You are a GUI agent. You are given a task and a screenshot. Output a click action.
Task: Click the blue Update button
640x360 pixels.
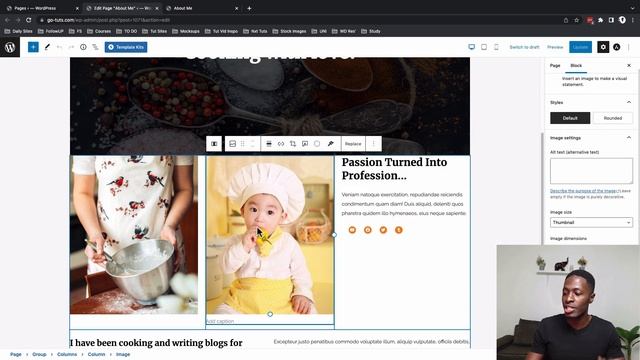pos(580,47)
